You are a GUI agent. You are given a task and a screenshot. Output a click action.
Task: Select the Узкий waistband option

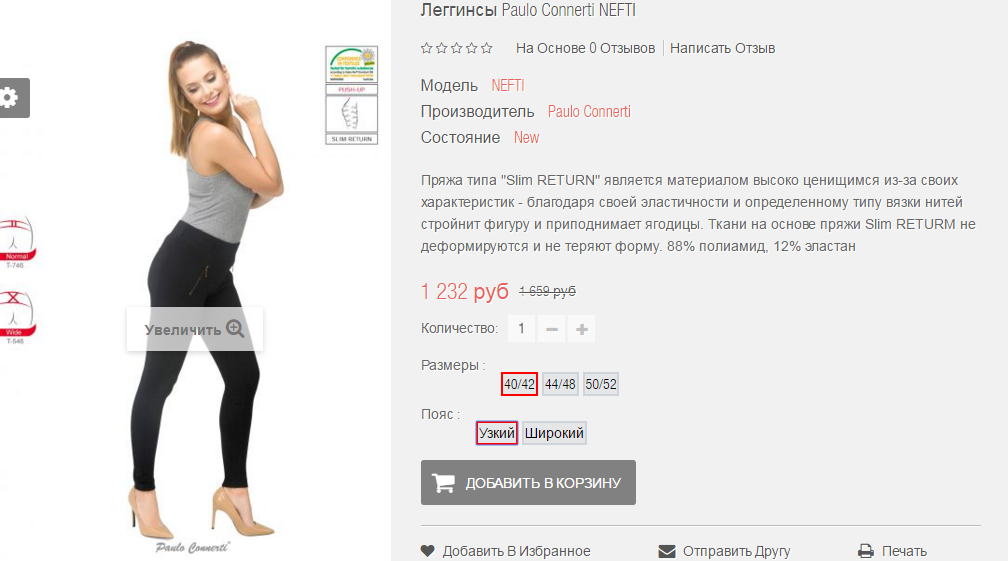click(497, 433)
